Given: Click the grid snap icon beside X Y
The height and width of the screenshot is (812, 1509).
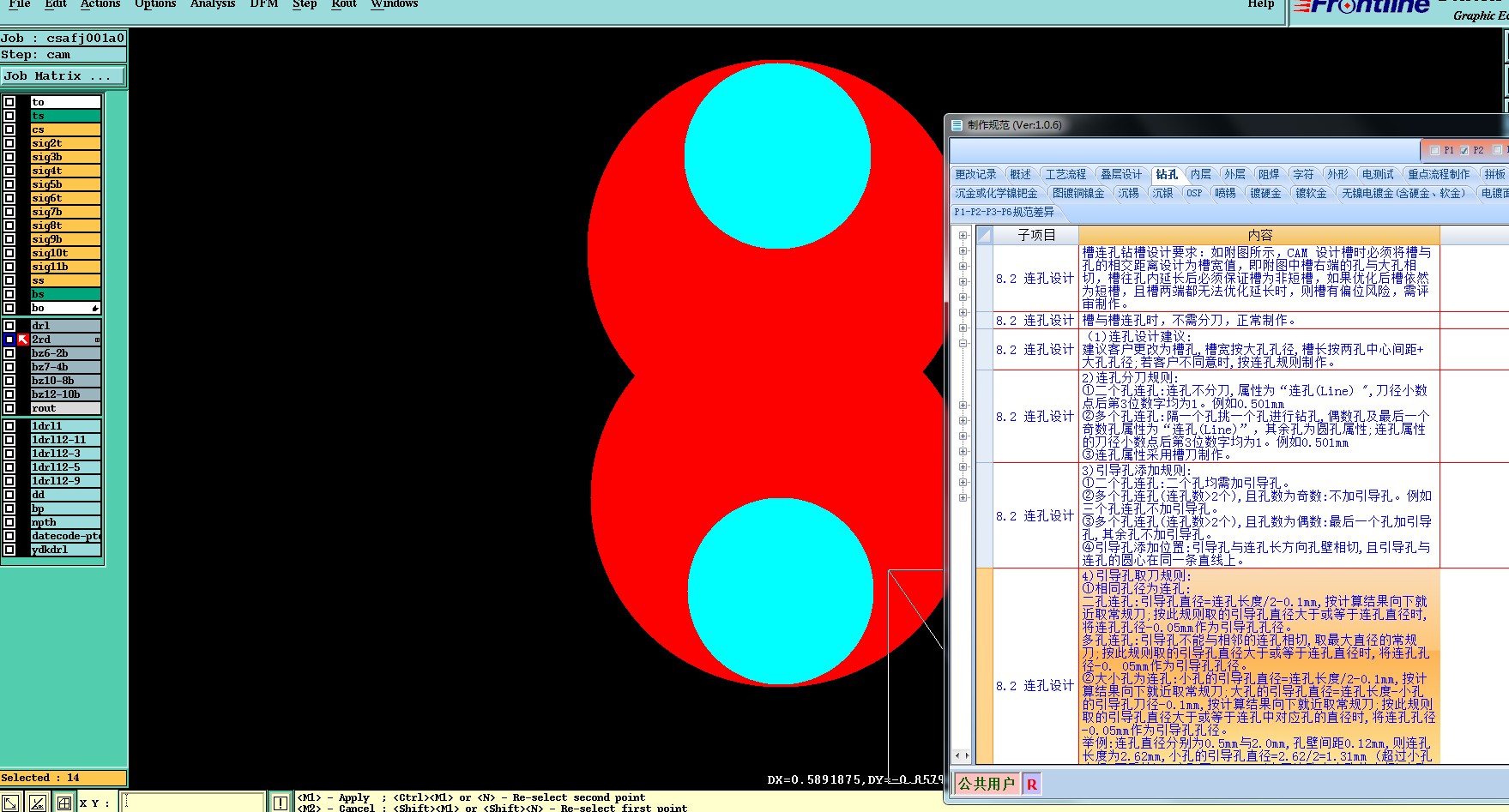Looking at the screenshot, I should [64, 803].
